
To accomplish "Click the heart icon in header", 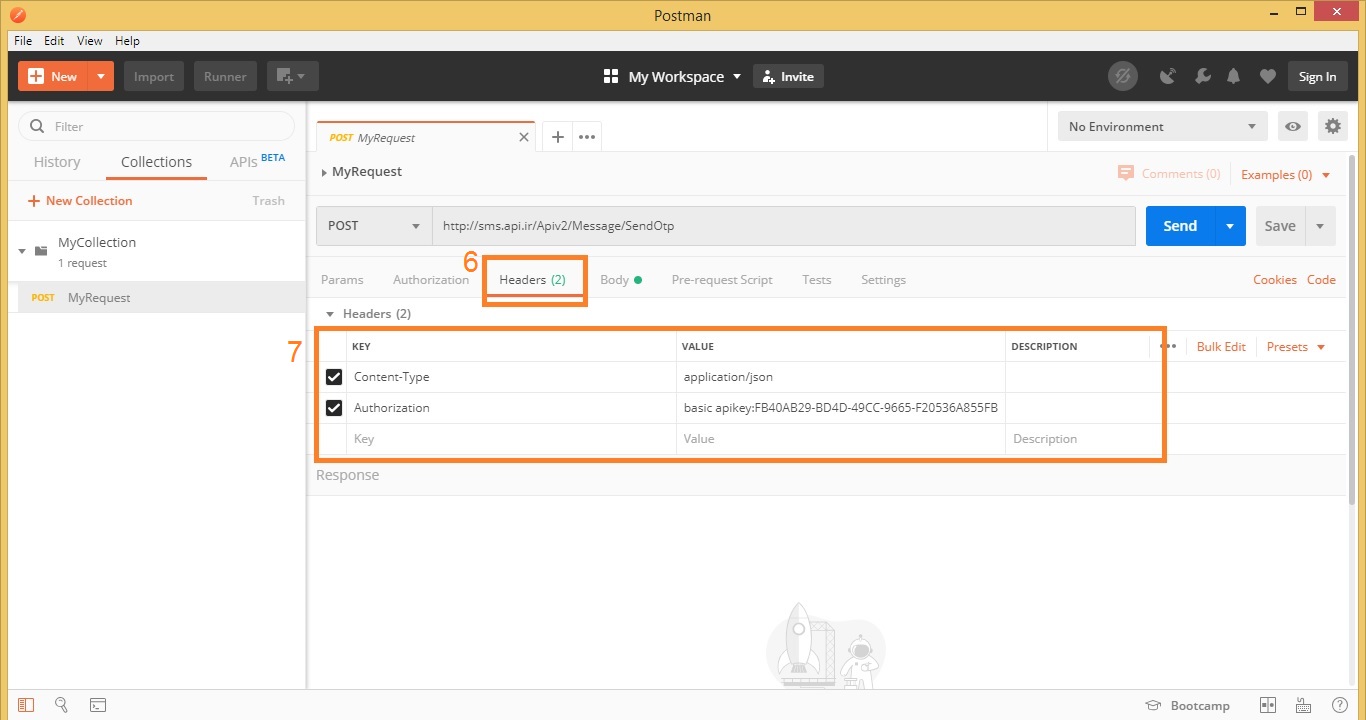I will 1267,76.
